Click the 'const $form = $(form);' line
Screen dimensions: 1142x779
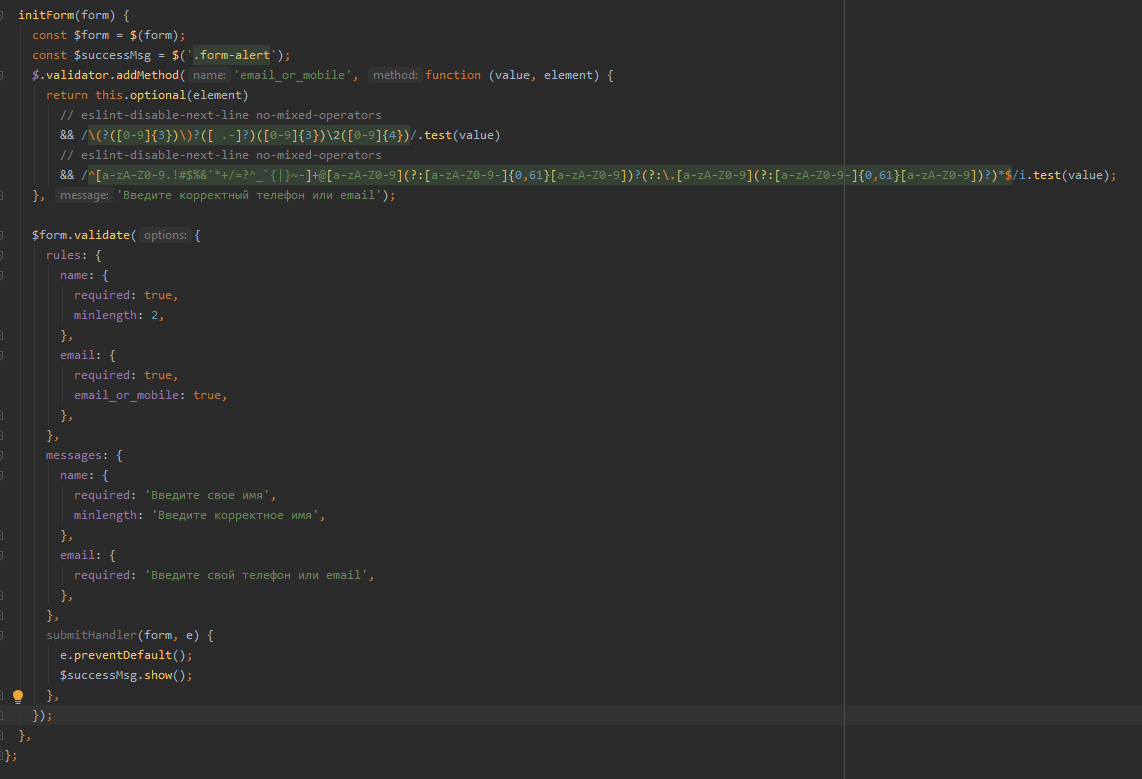tap(109, 35)
